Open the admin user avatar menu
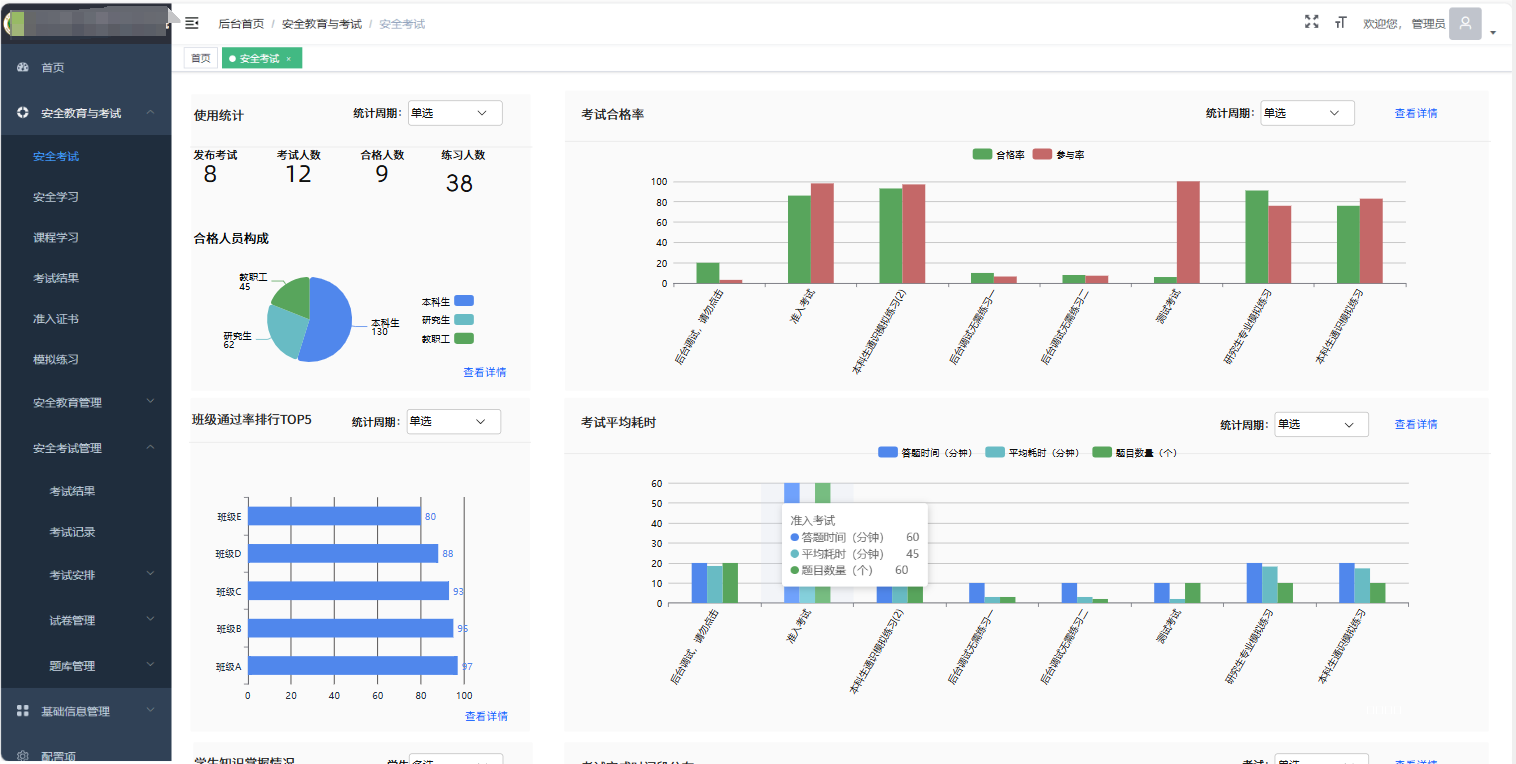 coord(1465,23)
